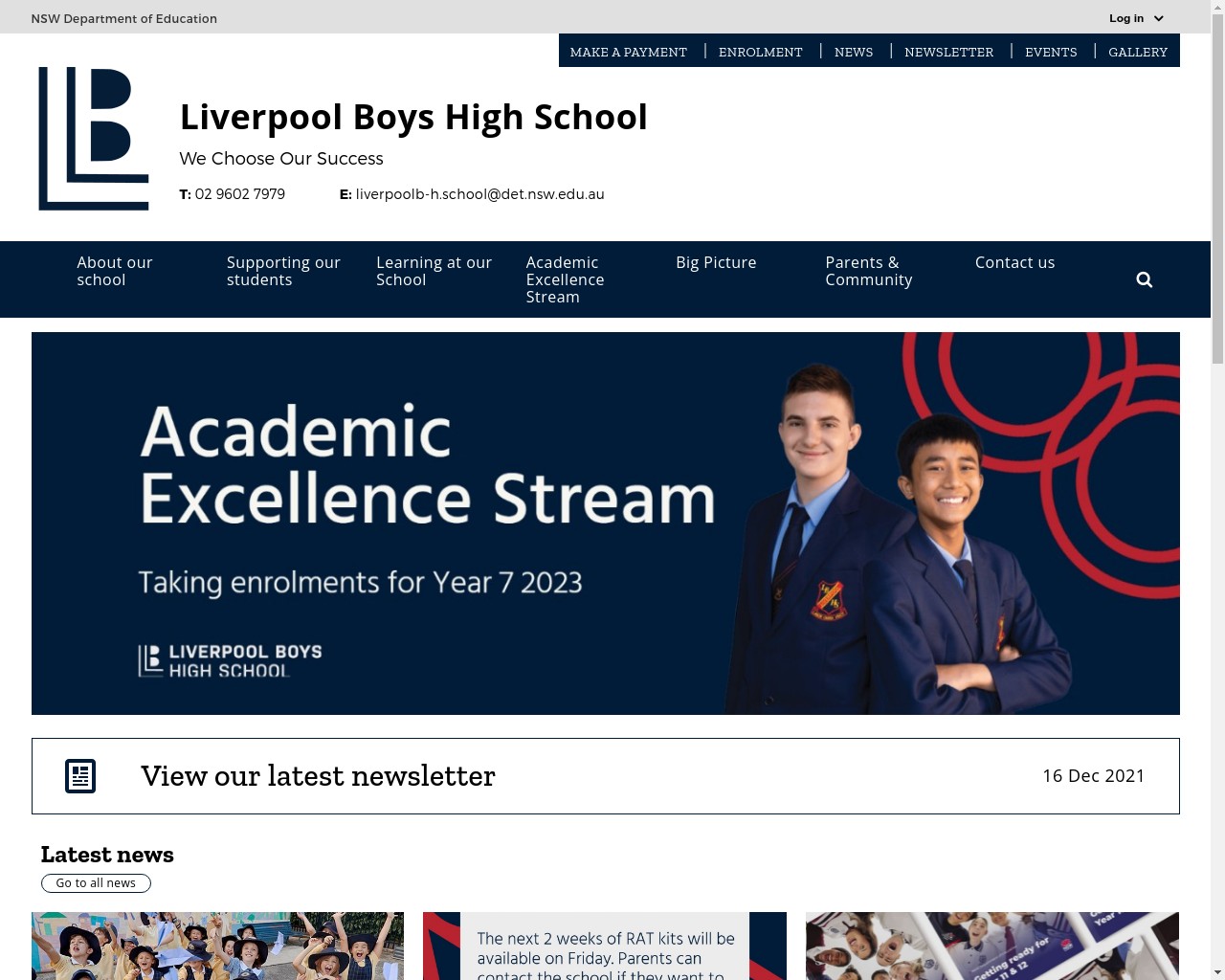Click the newsletter document icon

(x=80, y=776)
